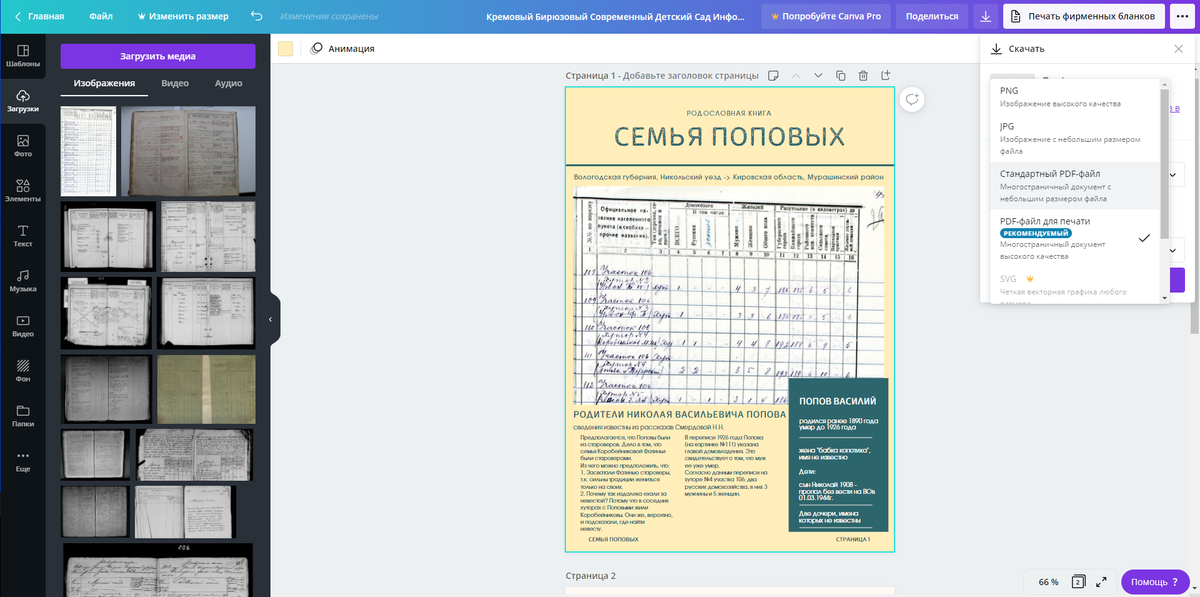Viewport: 1200px width, 597px height.
Task: Select the СЕМЬЯ ПОПОВЫХ heading on canvas
Action: [729, 137]
